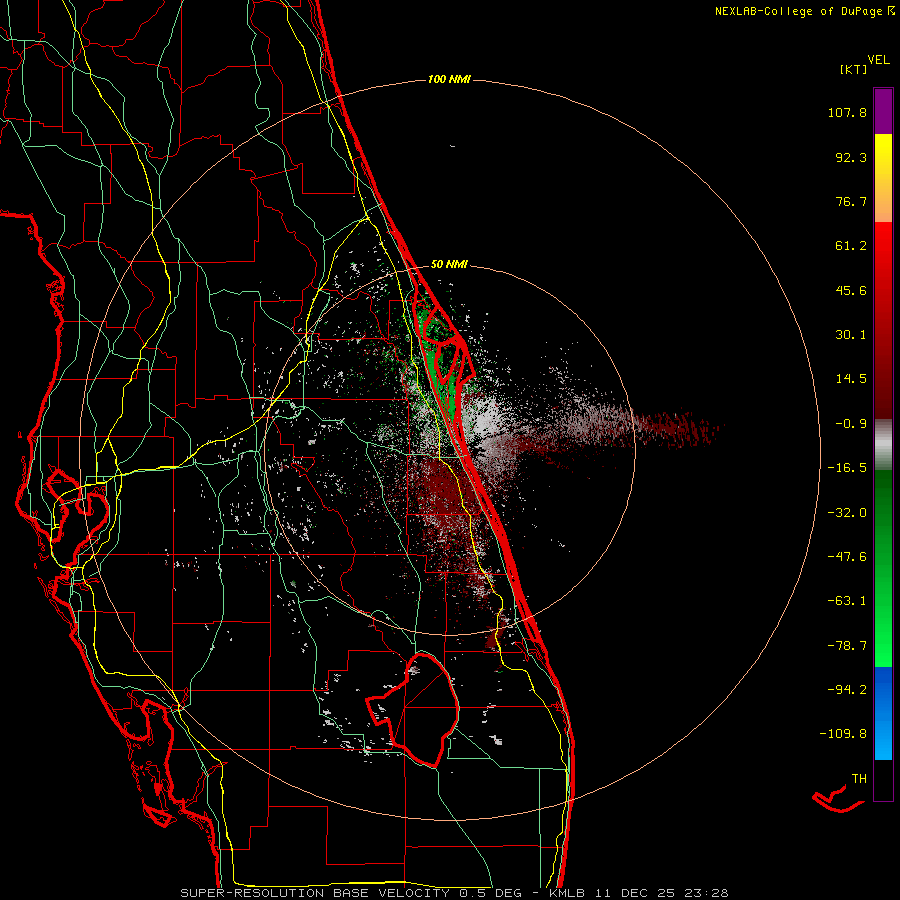Click the [KT] units label
900x900 pixels.
pyautogui.click(x=853, y=69)
